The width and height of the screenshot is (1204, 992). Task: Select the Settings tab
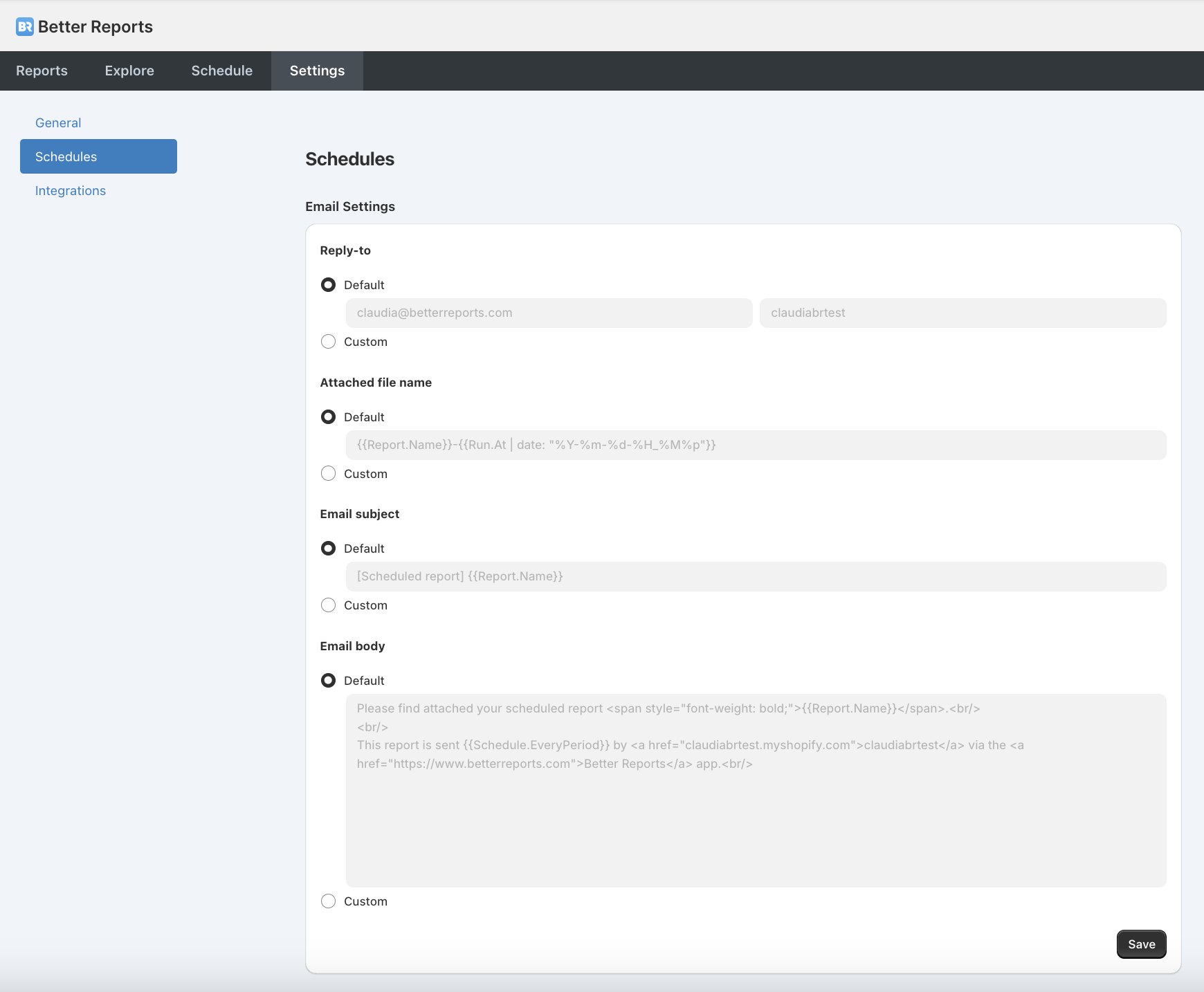pos(317,71)
